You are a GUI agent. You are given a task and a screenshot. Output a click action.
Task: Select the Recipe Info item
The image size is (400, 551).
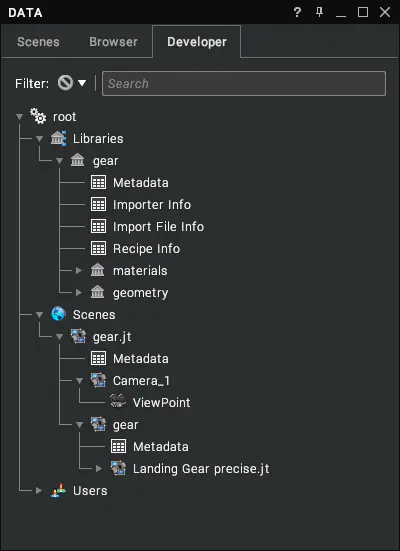(146, 248)
